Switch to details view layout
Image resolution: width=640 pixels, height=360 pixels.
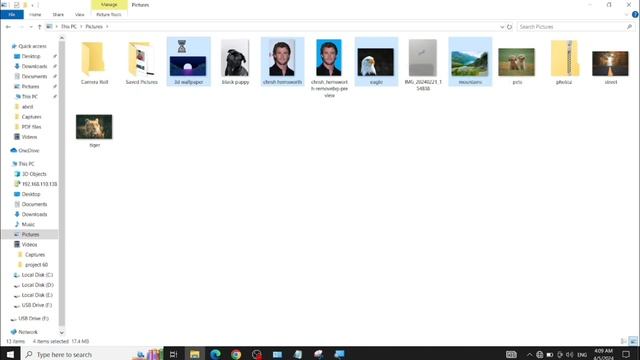coord(624,341)
